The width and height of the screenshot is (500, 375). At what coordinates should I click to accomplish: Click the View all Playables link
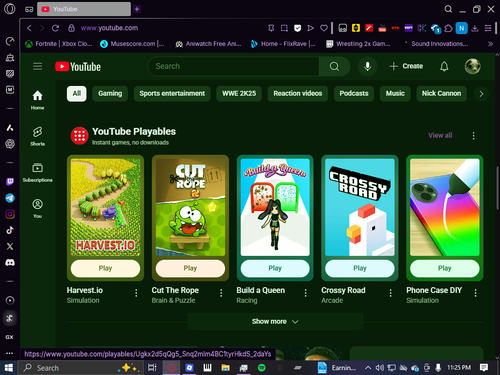[x=440, y=135]
